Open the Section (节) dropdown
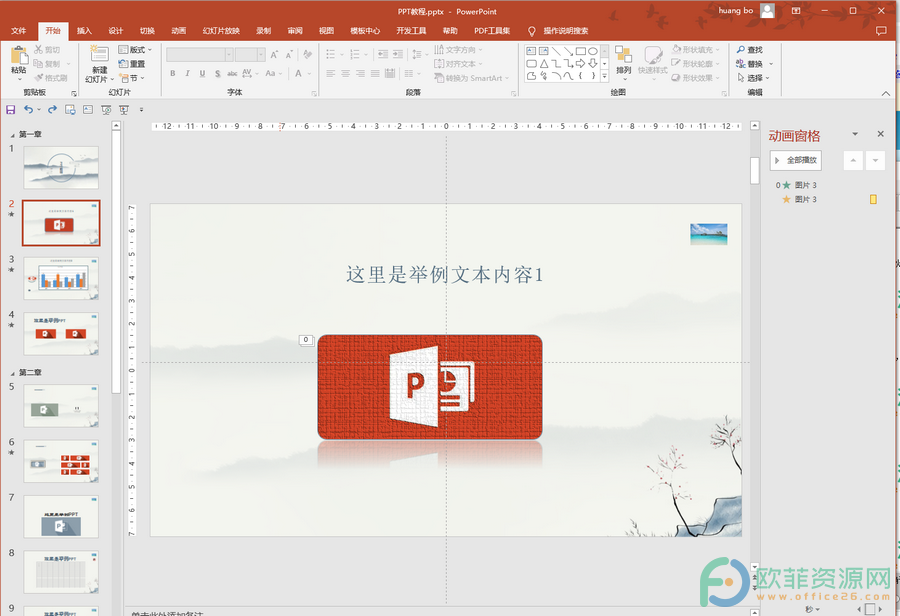 (132, 78)
